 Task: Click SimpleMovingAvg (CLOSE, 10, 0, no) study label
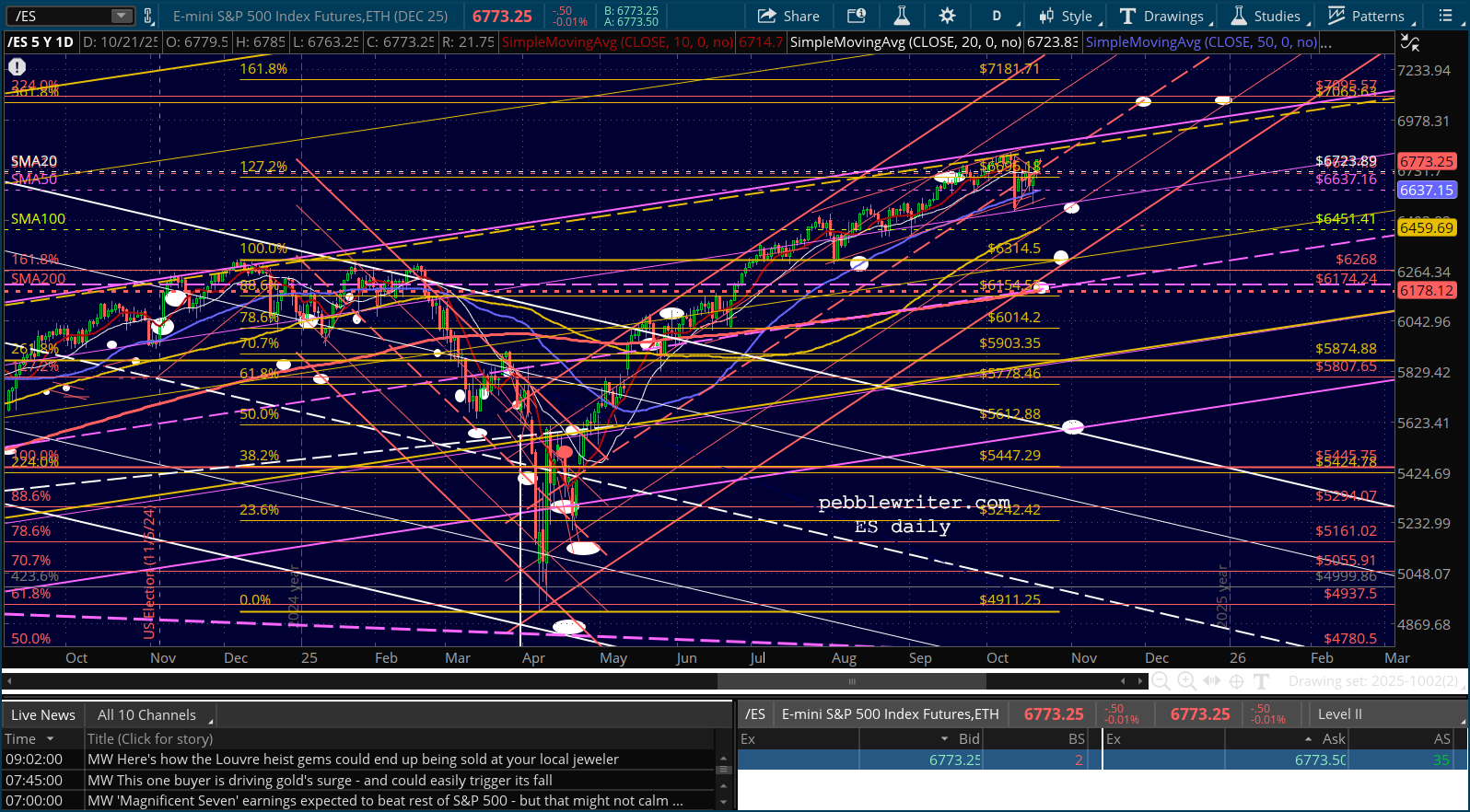point(617,42)
